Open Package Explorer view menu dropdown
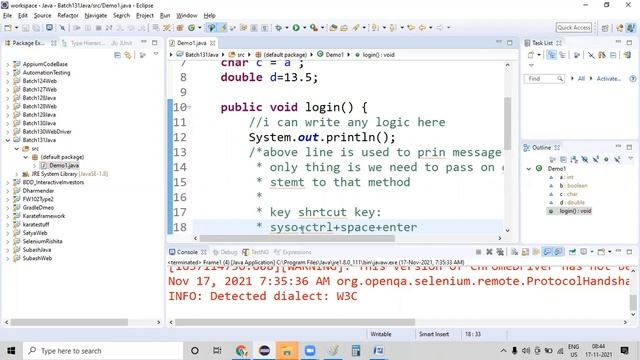 click(156, 54)
